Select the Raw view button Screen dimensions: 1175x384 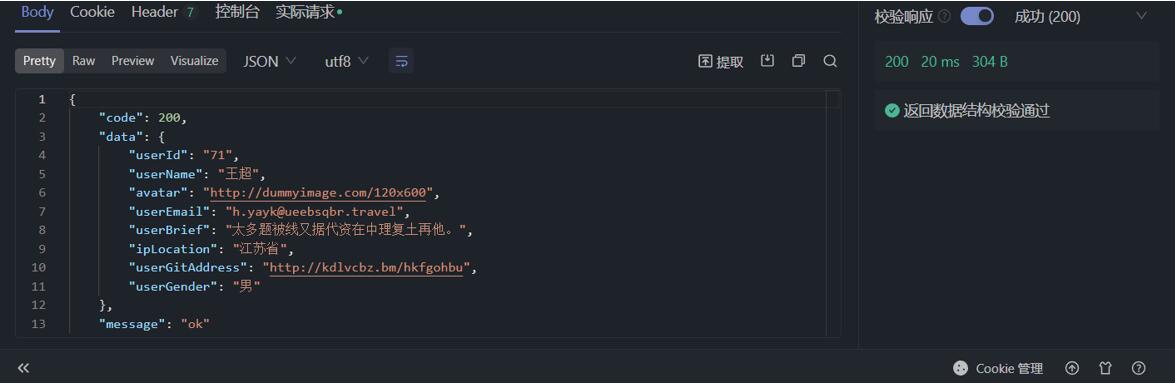tap(83, 61)
